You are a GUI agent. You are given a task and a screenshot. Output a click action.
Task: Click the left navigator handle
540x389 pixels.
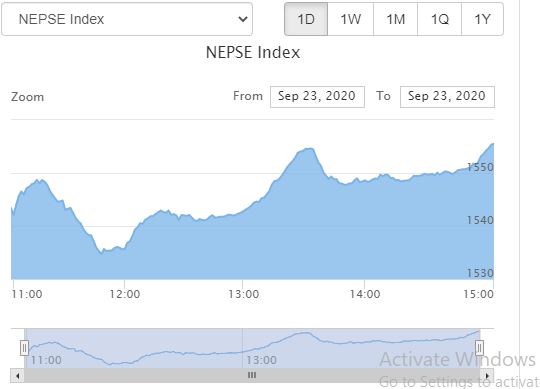[x=24, y=348]
